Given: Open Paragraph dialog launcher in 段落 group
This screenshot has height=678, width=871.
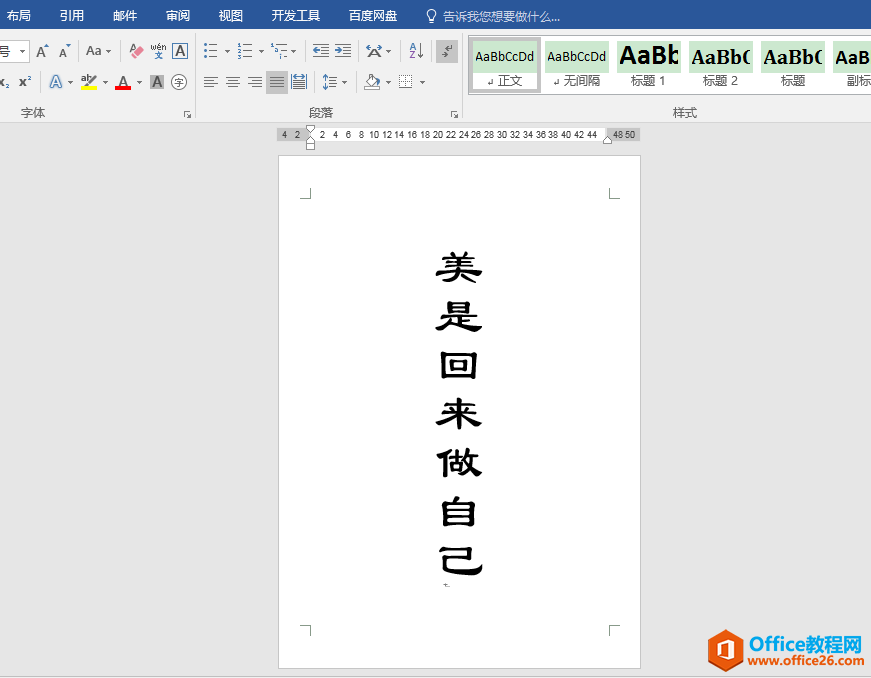Looking at the screenshot, I should click(454, 114).
